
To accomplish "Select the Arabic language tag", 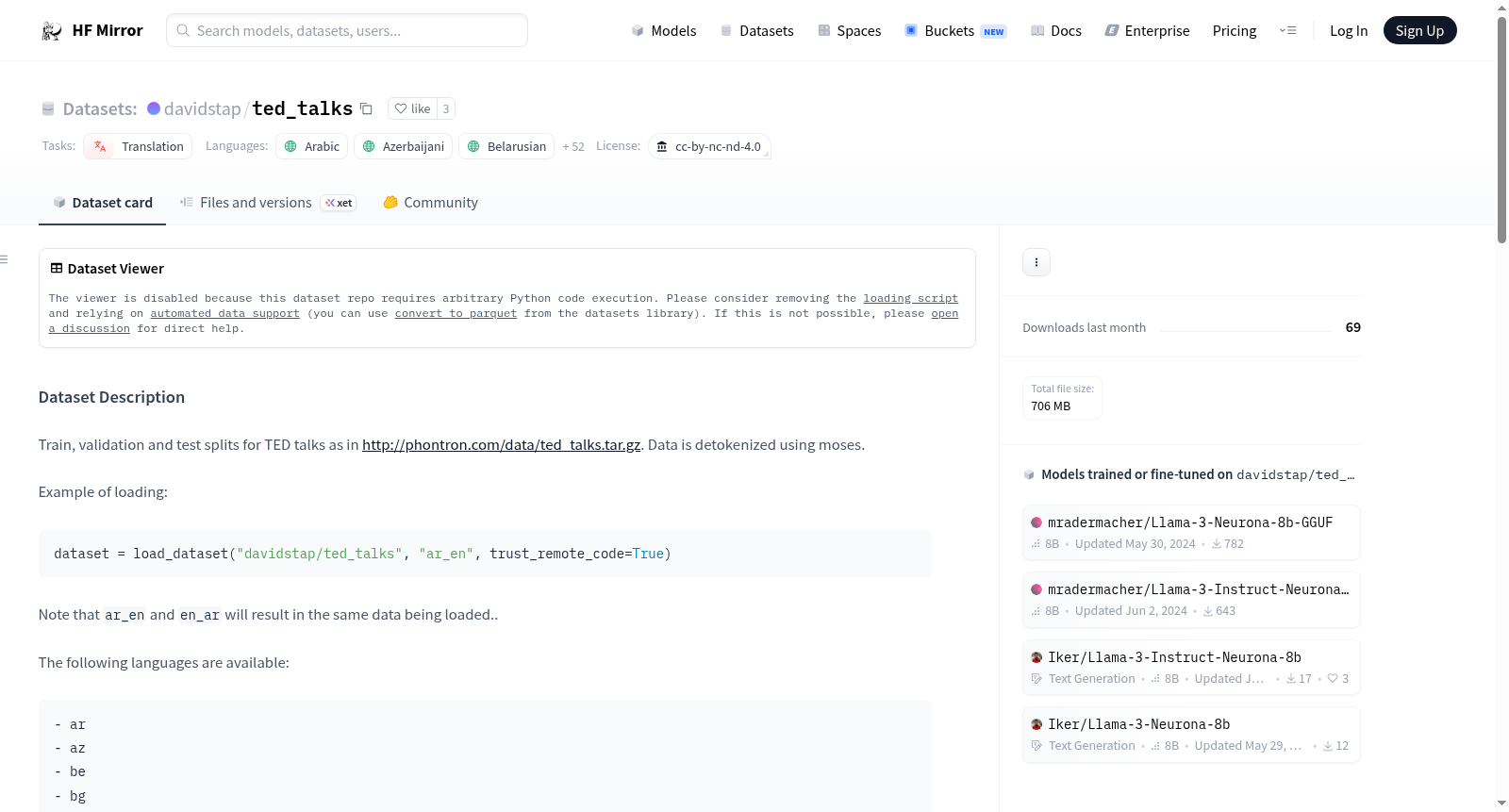I will click(x=311, y=146).
